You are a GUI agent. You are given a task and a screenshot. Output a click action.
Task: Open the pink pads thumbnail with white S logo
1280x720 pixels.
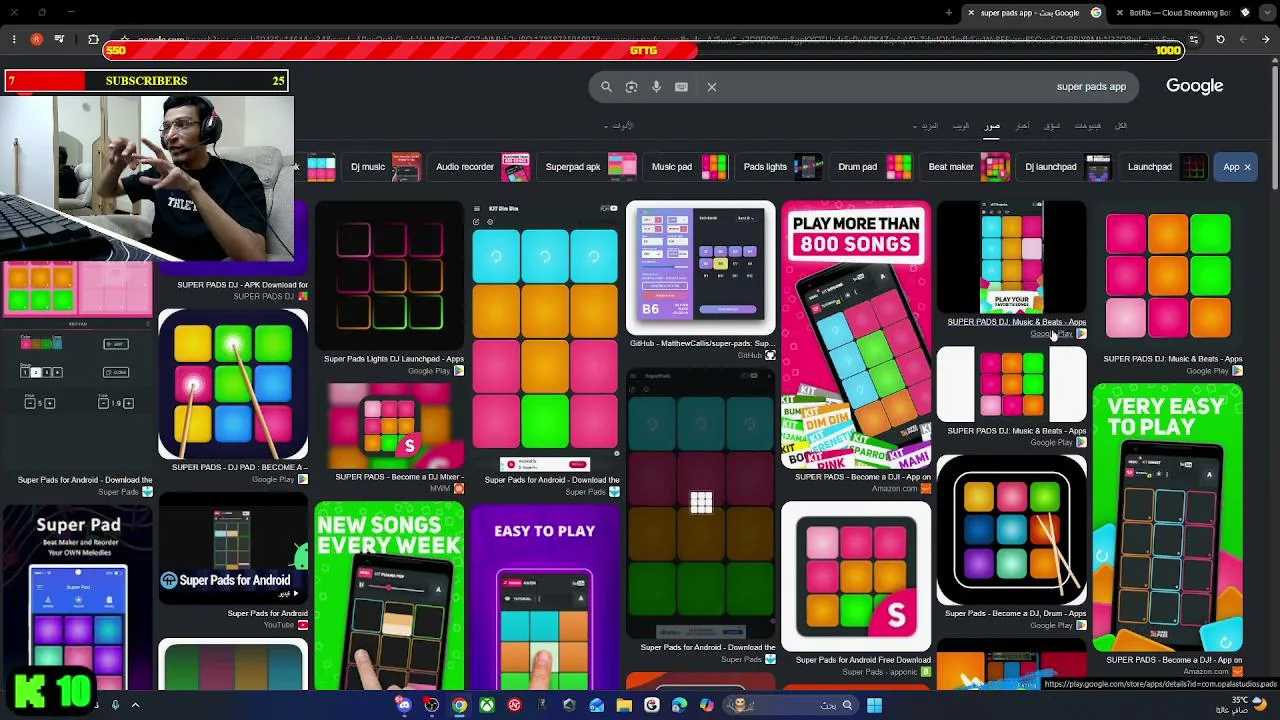click(856, 576)
